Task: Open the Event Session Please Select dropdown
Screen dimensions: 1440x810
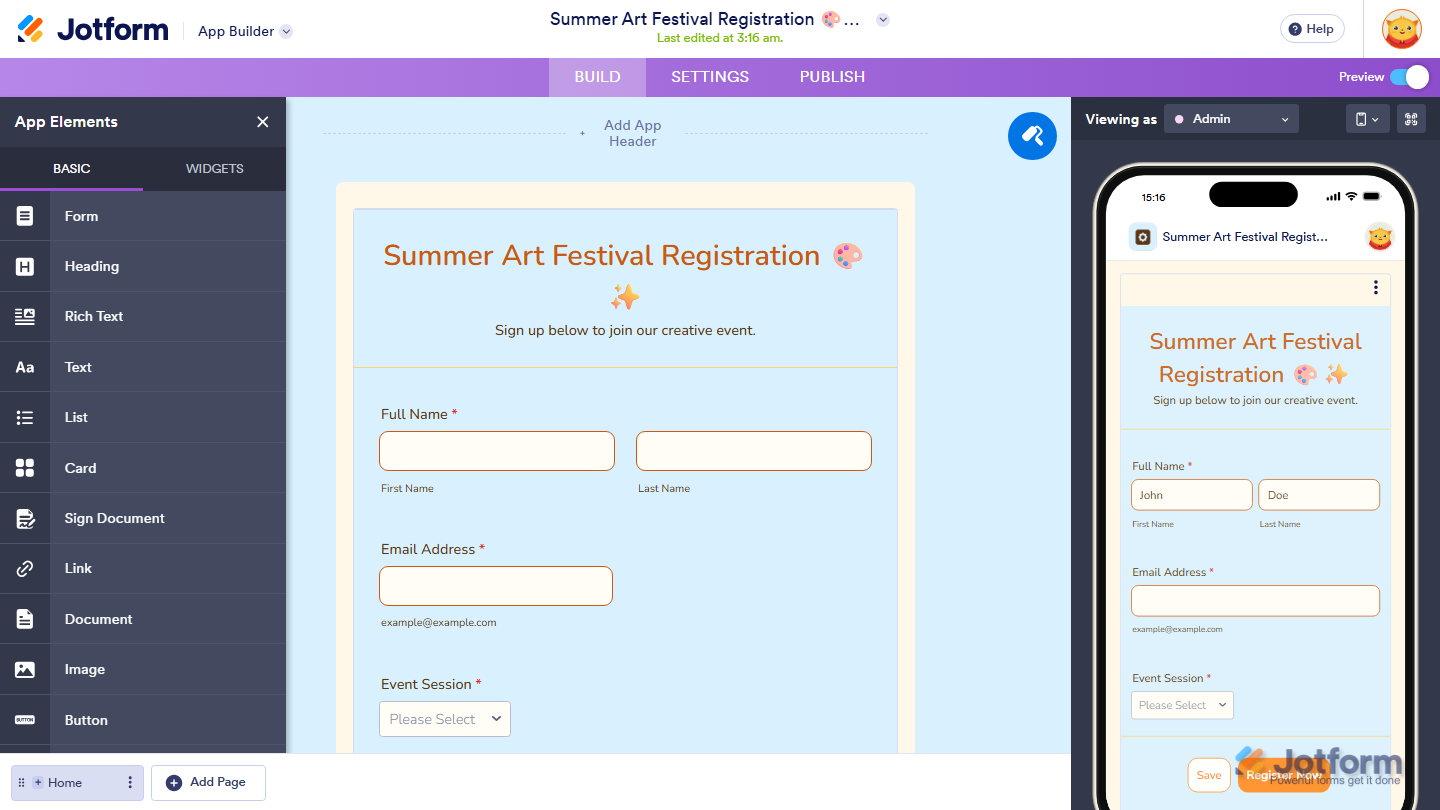Action: [444, 718]
